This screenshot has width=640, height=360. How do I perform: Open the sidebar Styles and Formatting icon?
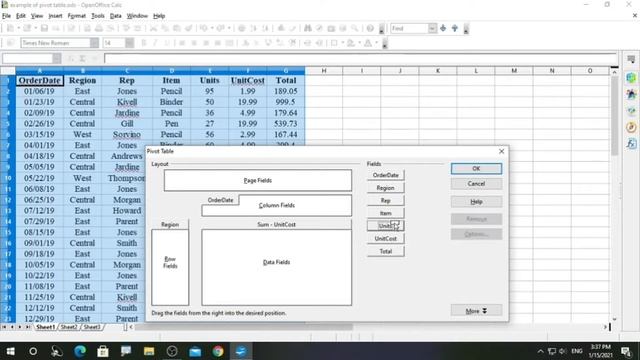[x=631, y=94]
